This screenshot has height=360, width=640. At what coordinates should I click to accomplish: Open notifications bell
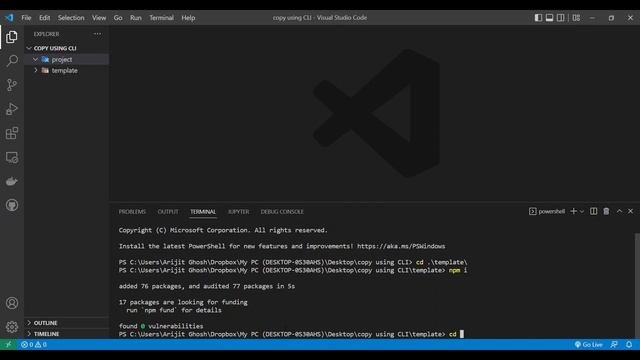[629, 344]
